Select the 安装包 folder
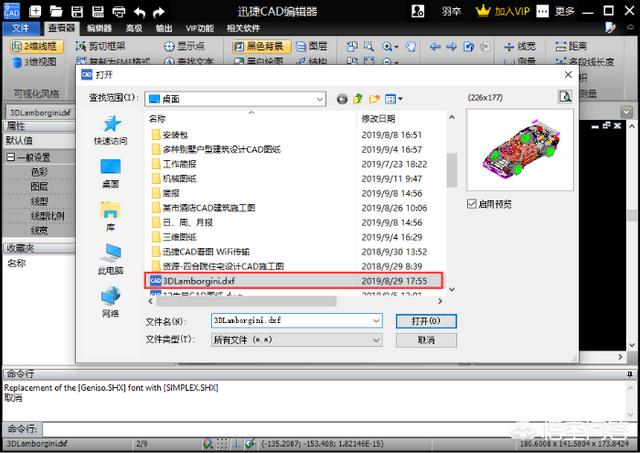This screenshot has width=640, height=453. pyautogui.click(x=169, y=135)
